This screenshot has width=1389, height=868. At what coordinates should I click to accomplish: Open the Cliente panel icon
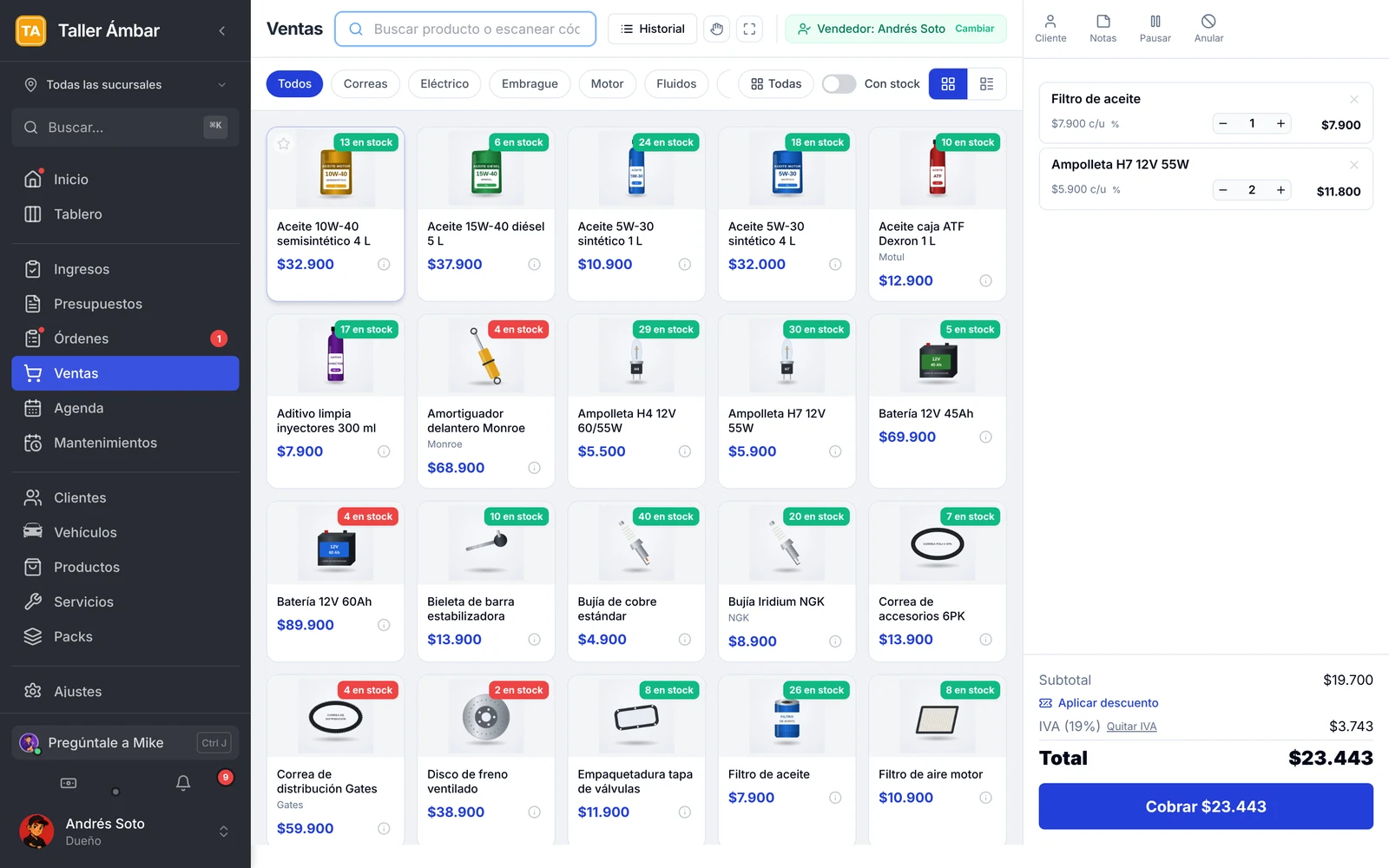1050,28
